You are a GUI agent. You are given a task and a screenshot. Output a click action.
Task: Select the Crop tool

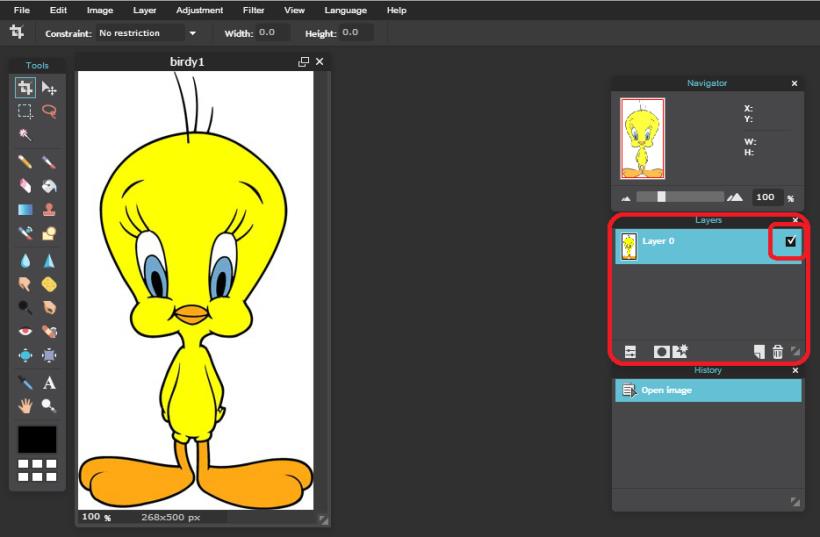(x=26, y=88)
